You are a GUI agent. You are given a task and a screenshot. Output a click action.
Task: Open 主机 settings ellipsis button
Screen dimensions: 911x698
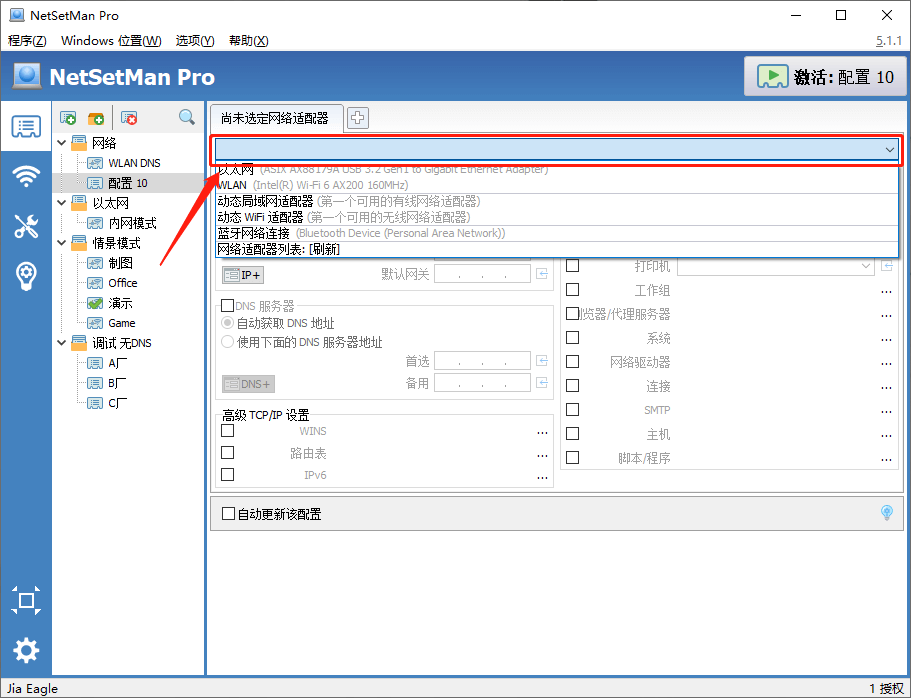(886, 435)
